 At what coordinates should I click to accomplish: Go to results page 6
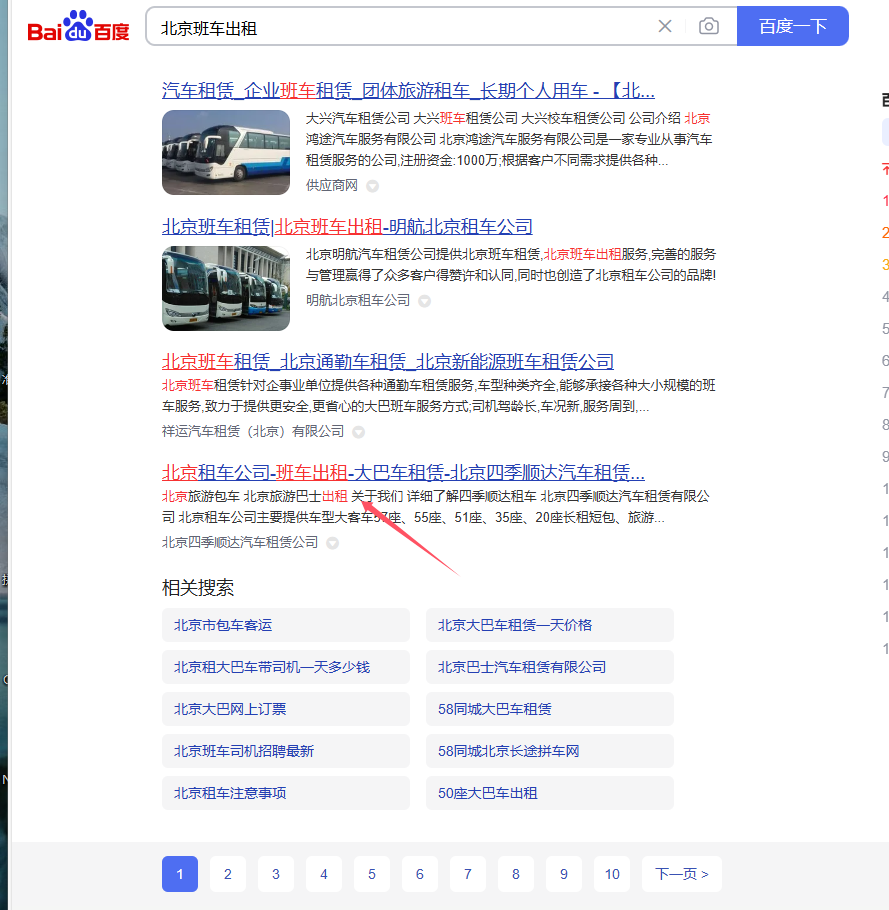click(x=420, y=874)
